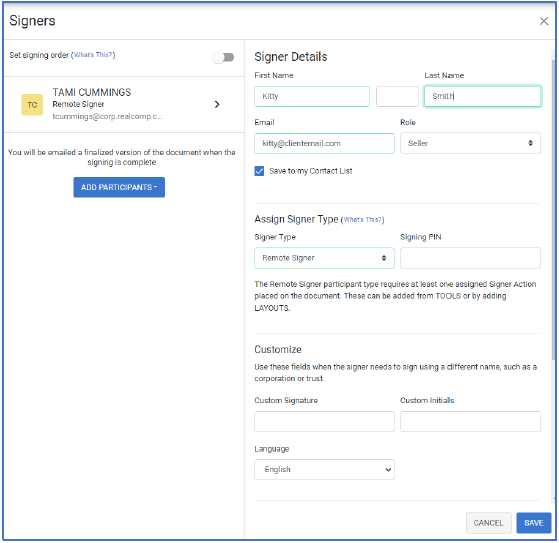This screenshot has width=559, height=543.
Task: Click the middle initial input field
Action: [x=397, y=97]
